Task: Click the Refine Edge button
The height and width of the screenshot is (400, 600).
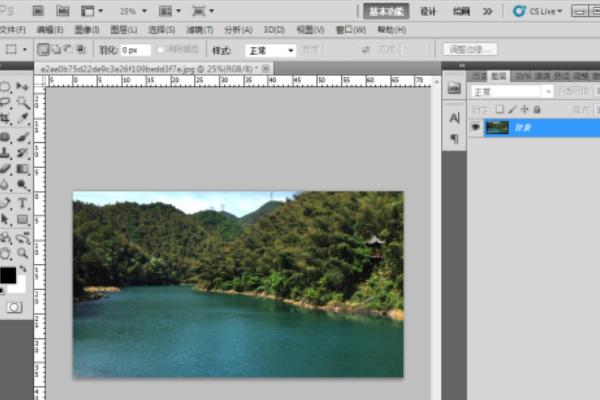Action: (468, 49)
